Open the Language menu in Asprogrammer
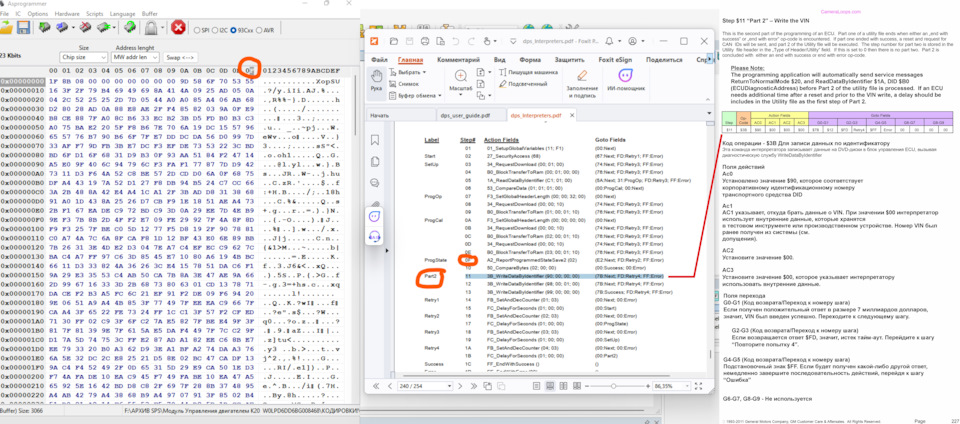Viewport: 960px width, 424px height. click(122, 13)
